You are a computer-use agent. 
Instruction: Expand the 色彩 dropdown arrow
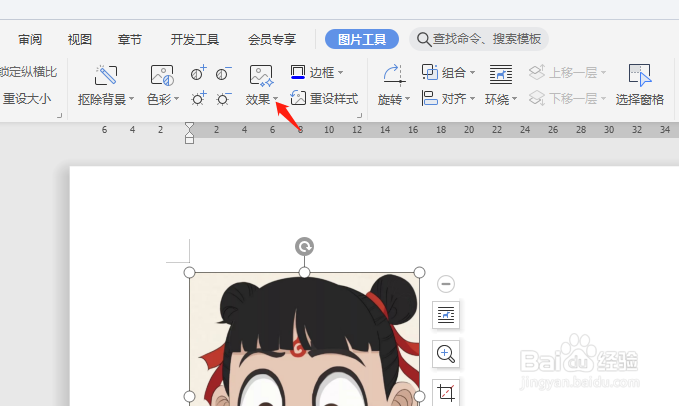point(176,99)
